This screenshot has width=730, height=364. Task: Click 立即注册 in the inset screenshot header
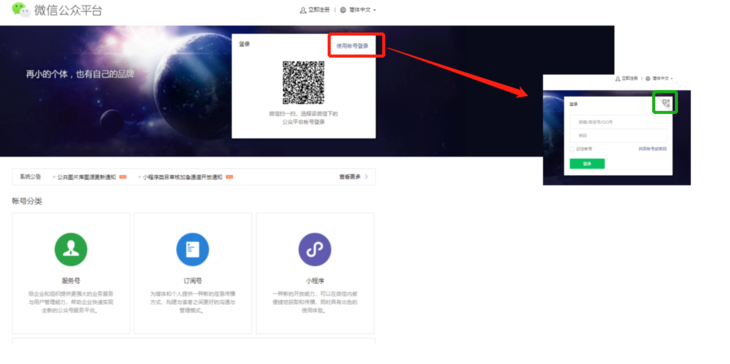[631, 79]
